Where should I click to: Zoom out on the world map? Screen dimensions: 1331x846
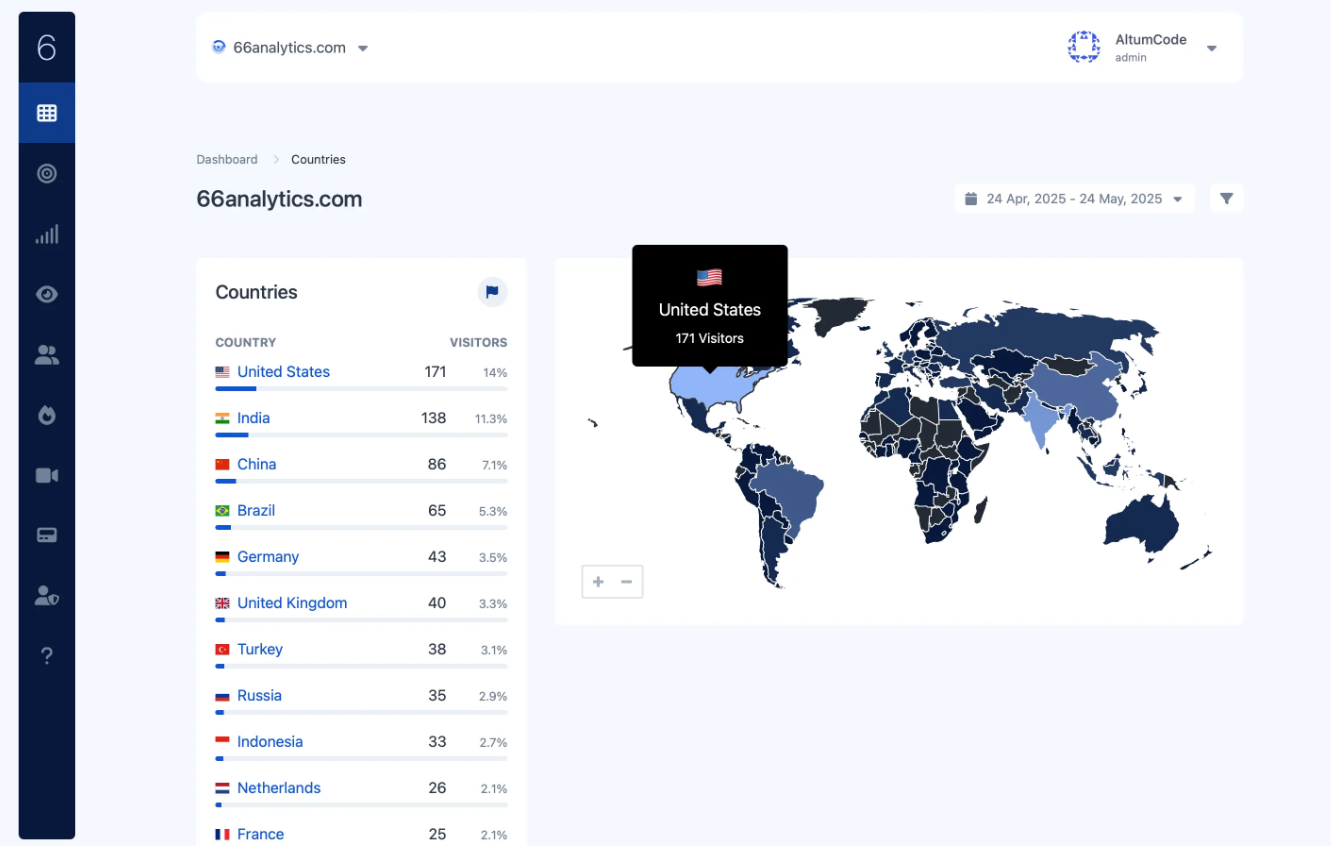[x=627, y=582]
